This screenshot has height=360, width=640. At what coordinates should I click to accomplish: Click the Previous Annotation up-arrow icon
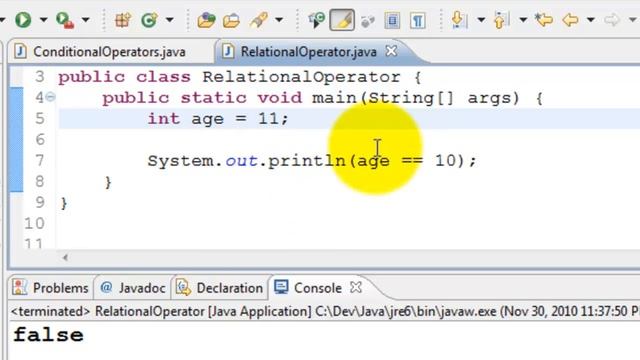tap(501, 20)
